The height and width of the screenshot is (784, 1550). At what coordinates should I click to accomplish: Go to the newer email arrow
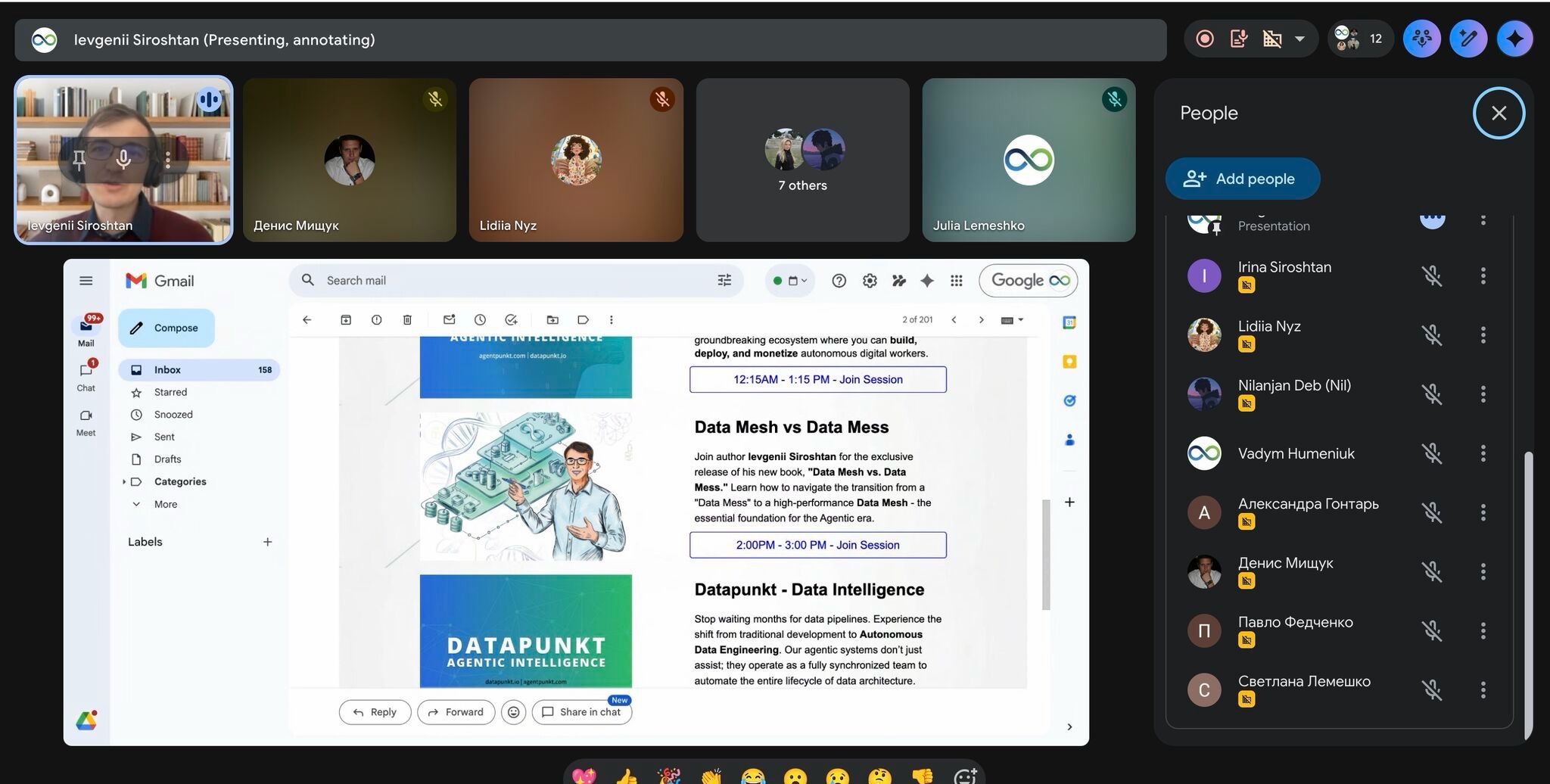(954, 320)
